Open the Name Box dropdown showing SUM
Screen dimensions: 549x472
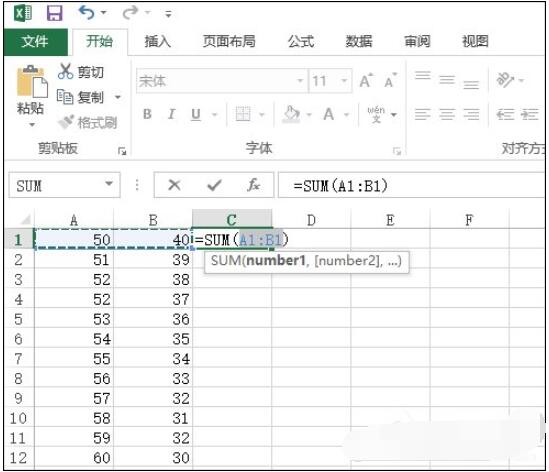pyautogui.click(x=109, y=183)
